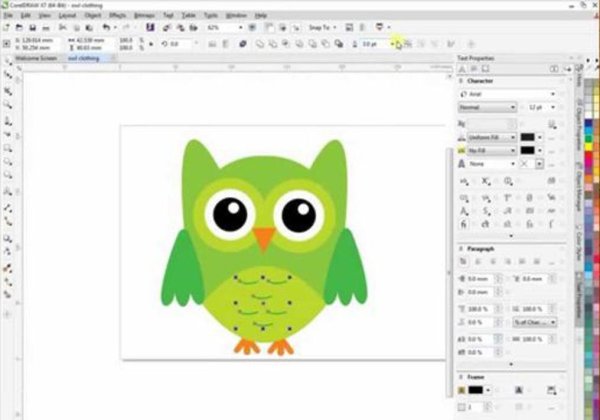Click the Export icon in the toolbar
Image resolution: width=600 pixels, height=420 pixels.
(180, 28)
